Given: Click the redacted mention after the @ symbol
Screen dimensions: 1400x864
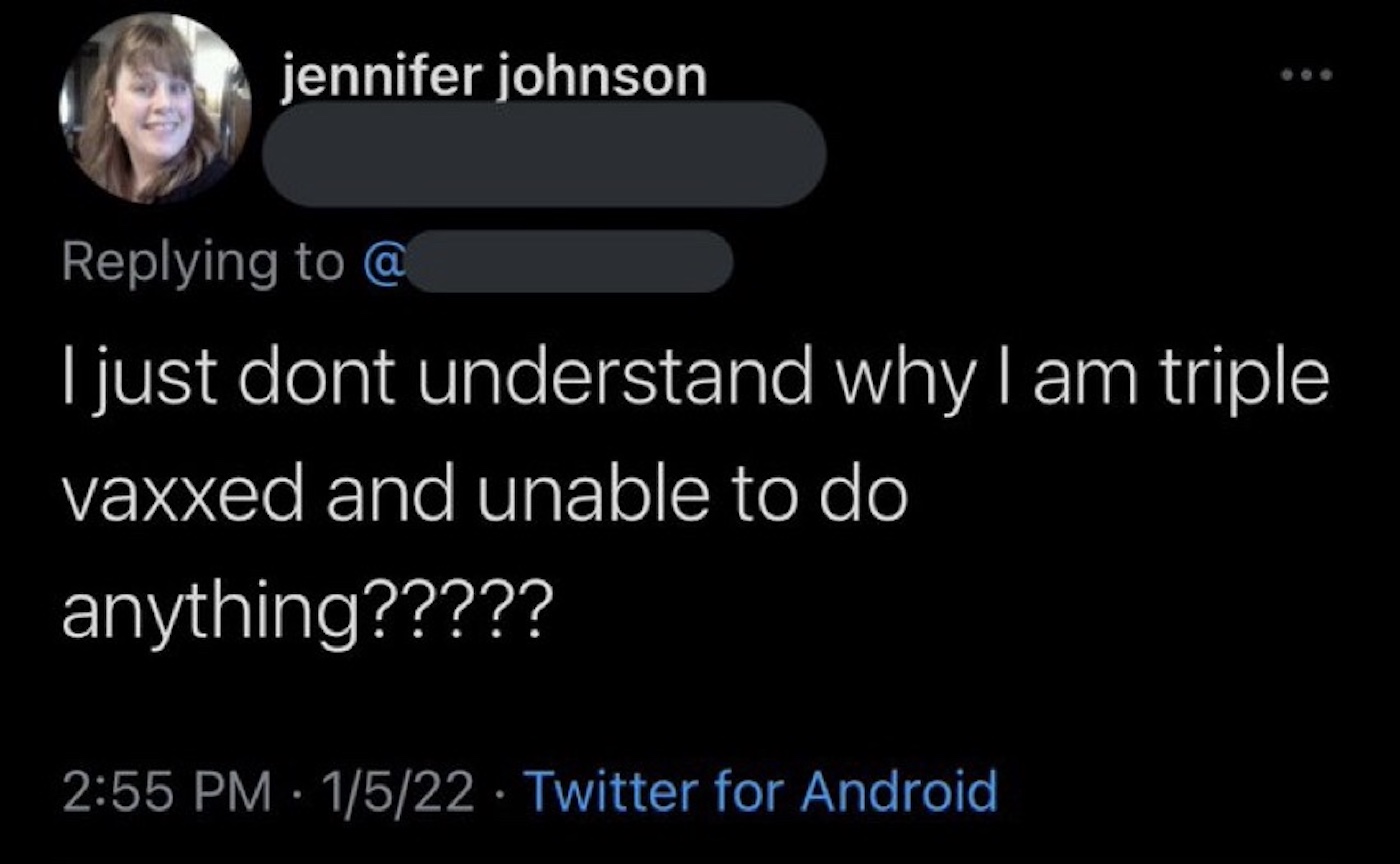Looking at the screenshot, I should [x=570, y=262].
